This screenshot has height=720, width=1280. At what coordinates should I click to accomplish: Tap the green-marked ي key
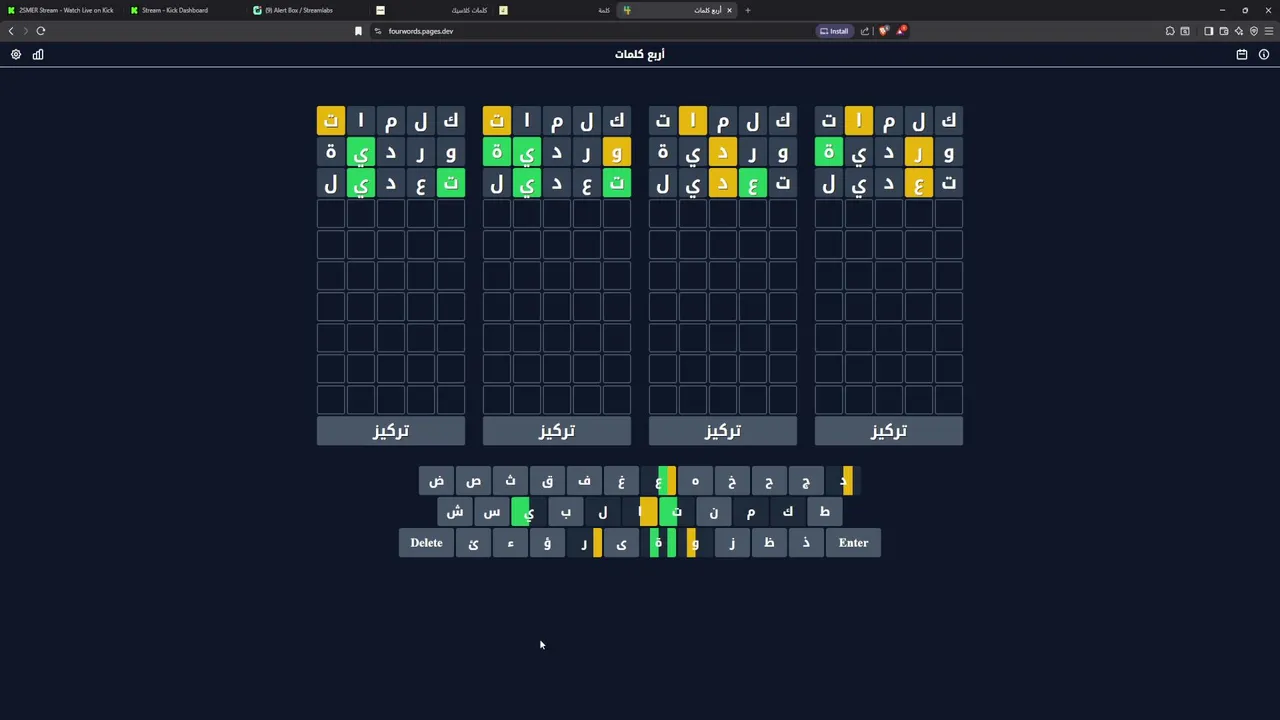[x=529, y=512]
